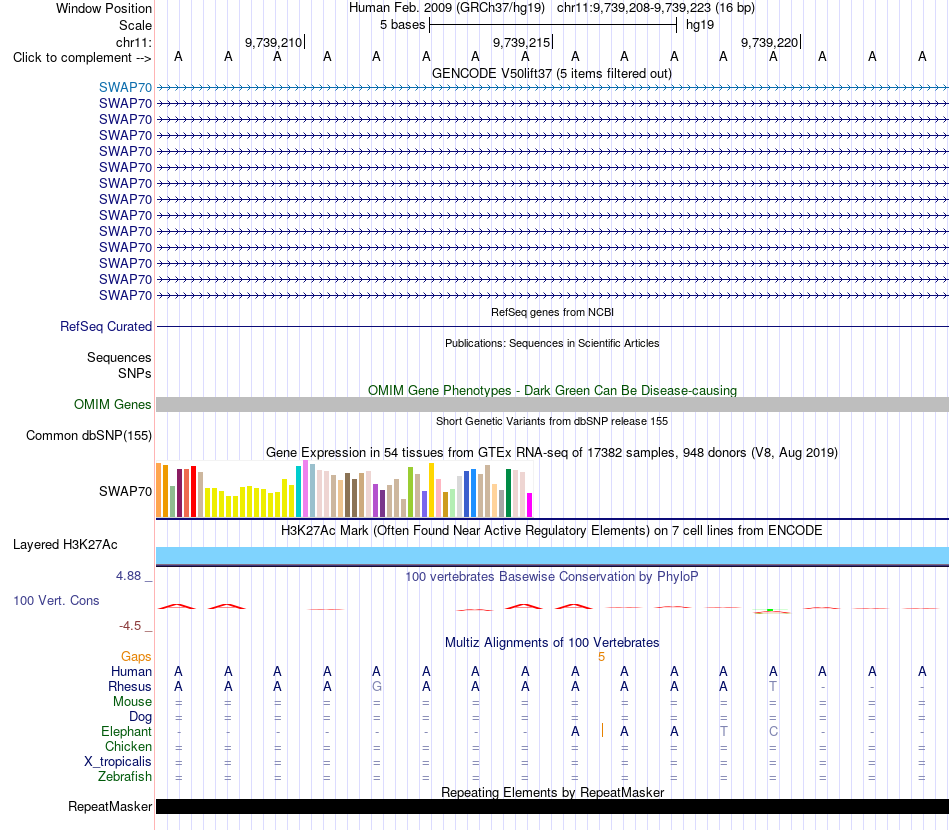Screen dimensions: 950x830
Task: Click 'Short Genetic Variants from dbSNP release 155'
Action: [552, 421]
